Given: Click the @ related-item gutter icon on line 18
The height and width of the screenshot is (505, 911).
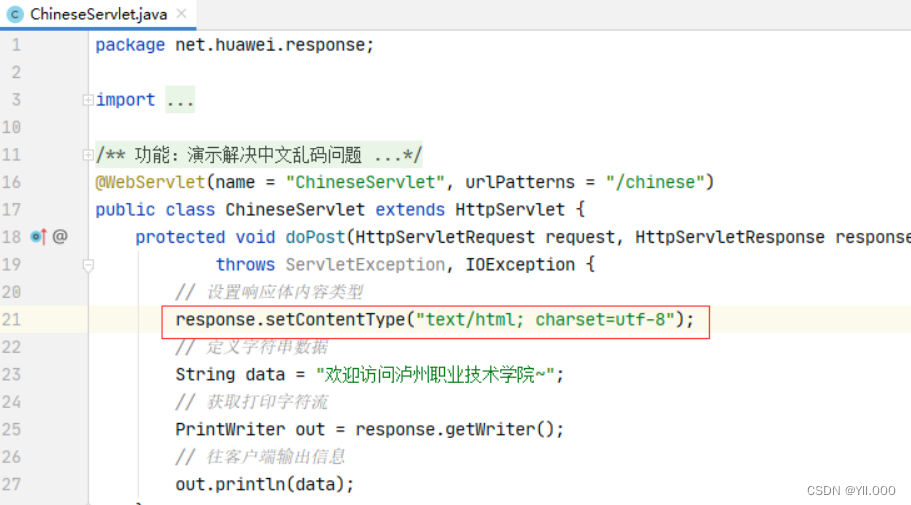Looking at the screenshot, I should tap(60, 237).
